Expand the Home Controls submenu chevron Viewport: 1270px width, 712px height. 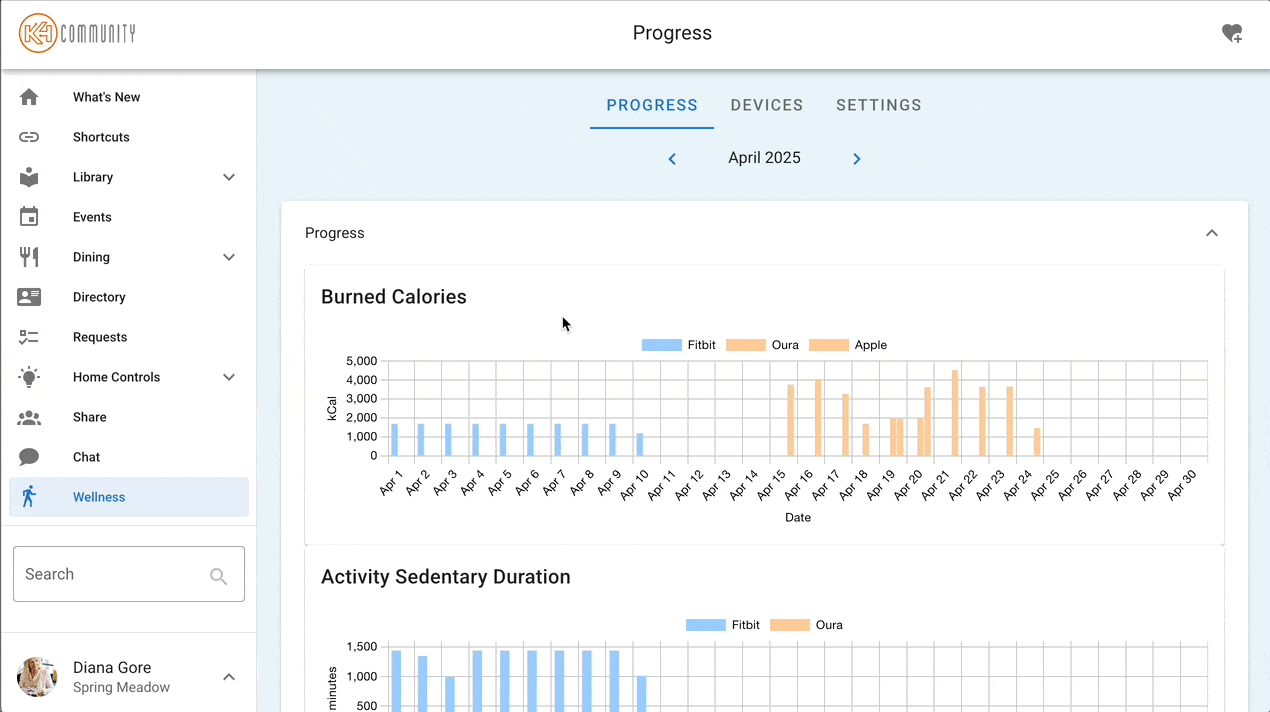coord(229,377)
